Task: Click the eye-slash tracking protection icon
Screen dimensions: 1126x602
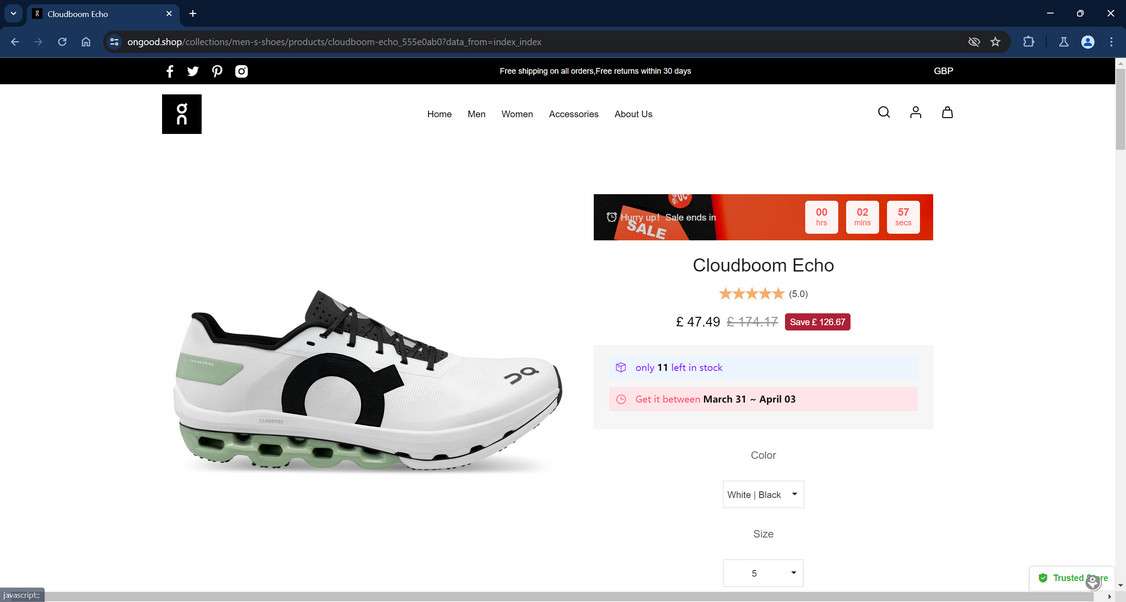Action: point(974,42)
